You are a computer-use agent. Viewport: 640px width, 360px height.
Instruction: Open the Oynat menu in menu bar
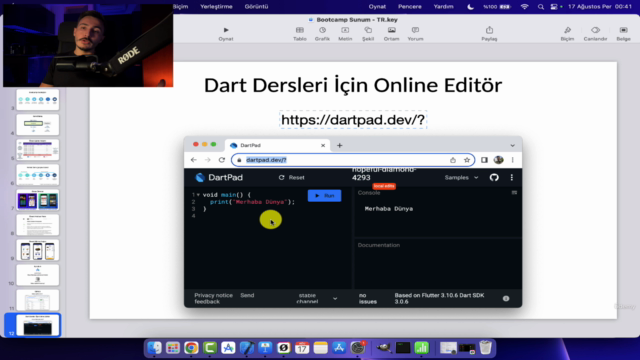point(377,7)
